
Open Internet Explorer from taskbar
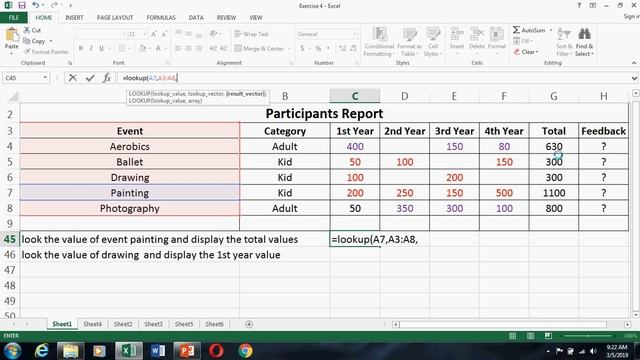tap(42, 351)
